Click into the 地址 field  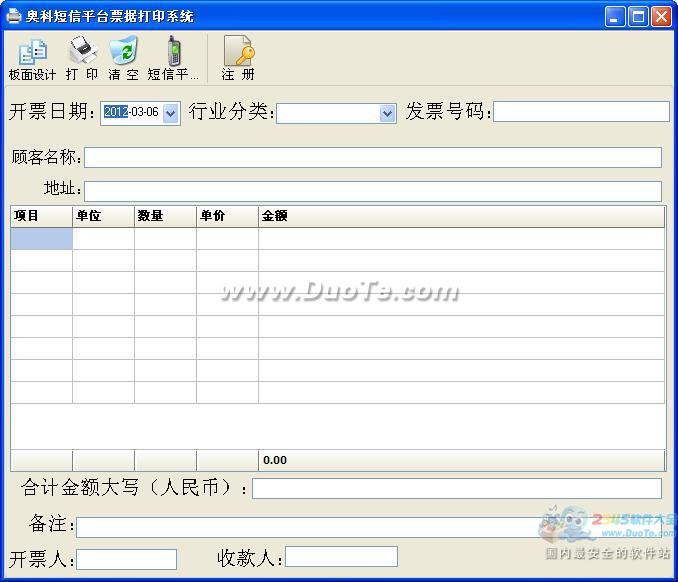pyautogui.click(x=373, y=191)
